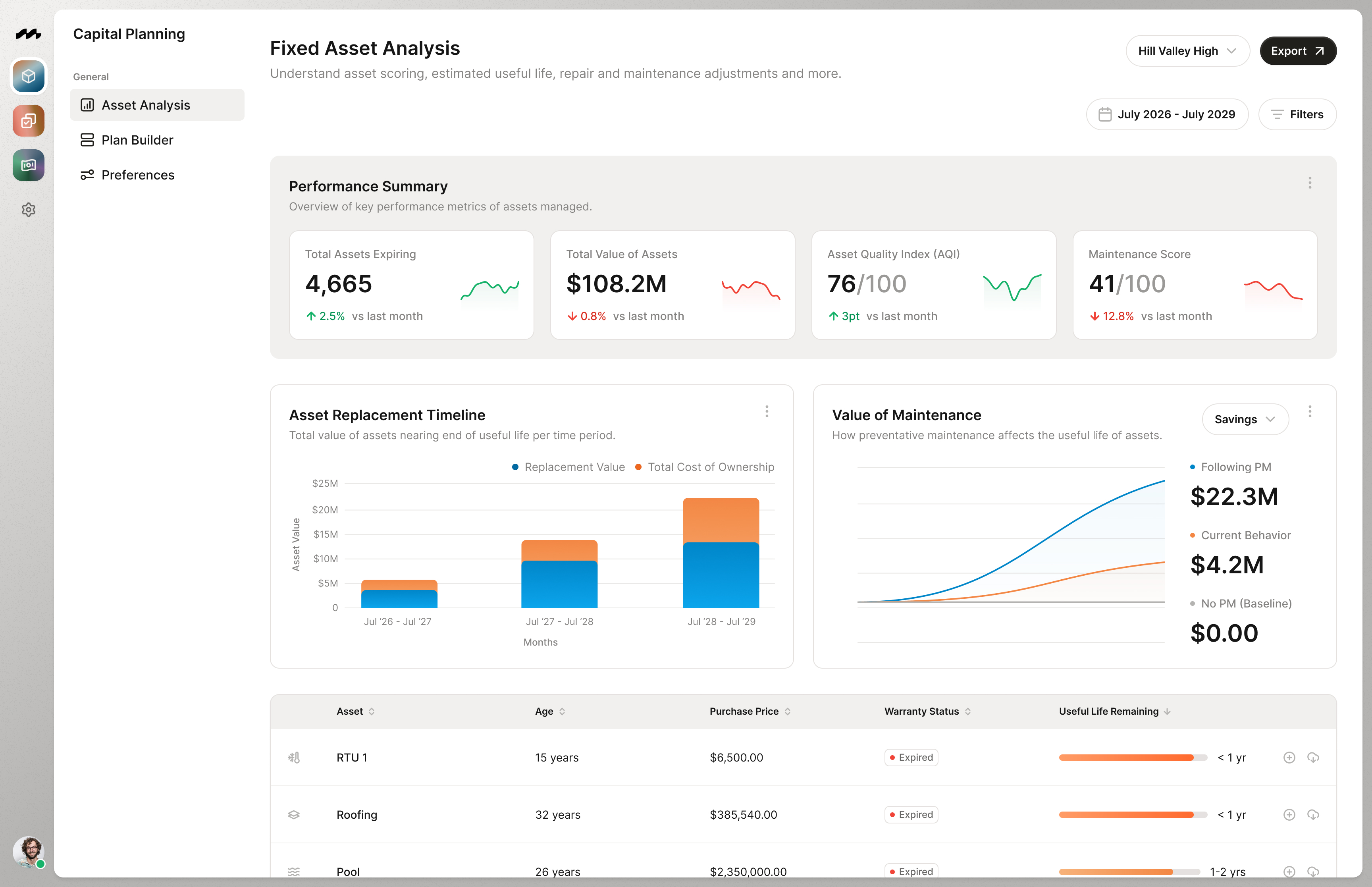Click the Export button
Screen dimensions: 1372x887
click(x=1298, y=51)
